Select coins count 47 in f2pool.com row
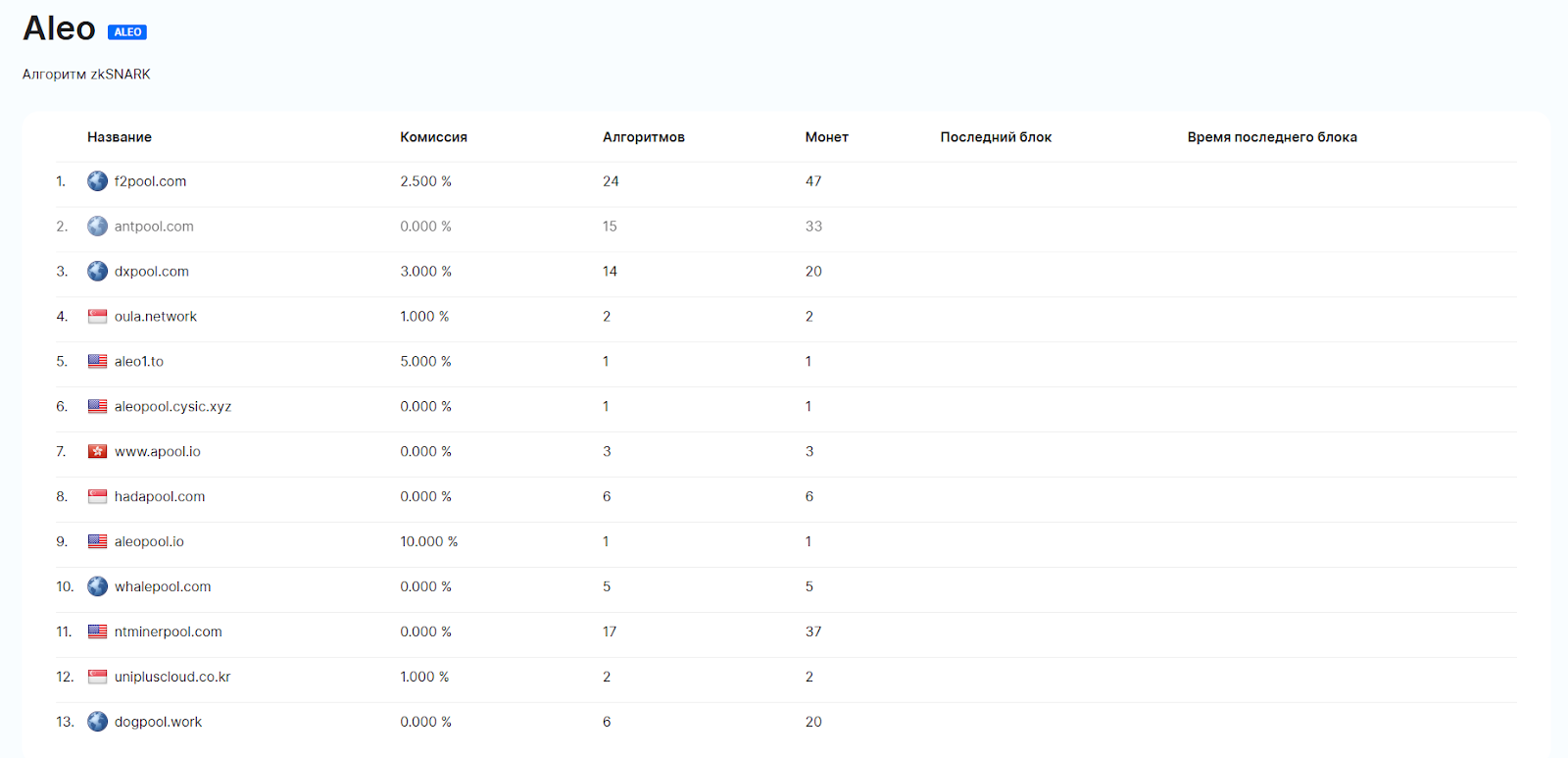This screenshot has width=1568, height=758. [813, 181]
